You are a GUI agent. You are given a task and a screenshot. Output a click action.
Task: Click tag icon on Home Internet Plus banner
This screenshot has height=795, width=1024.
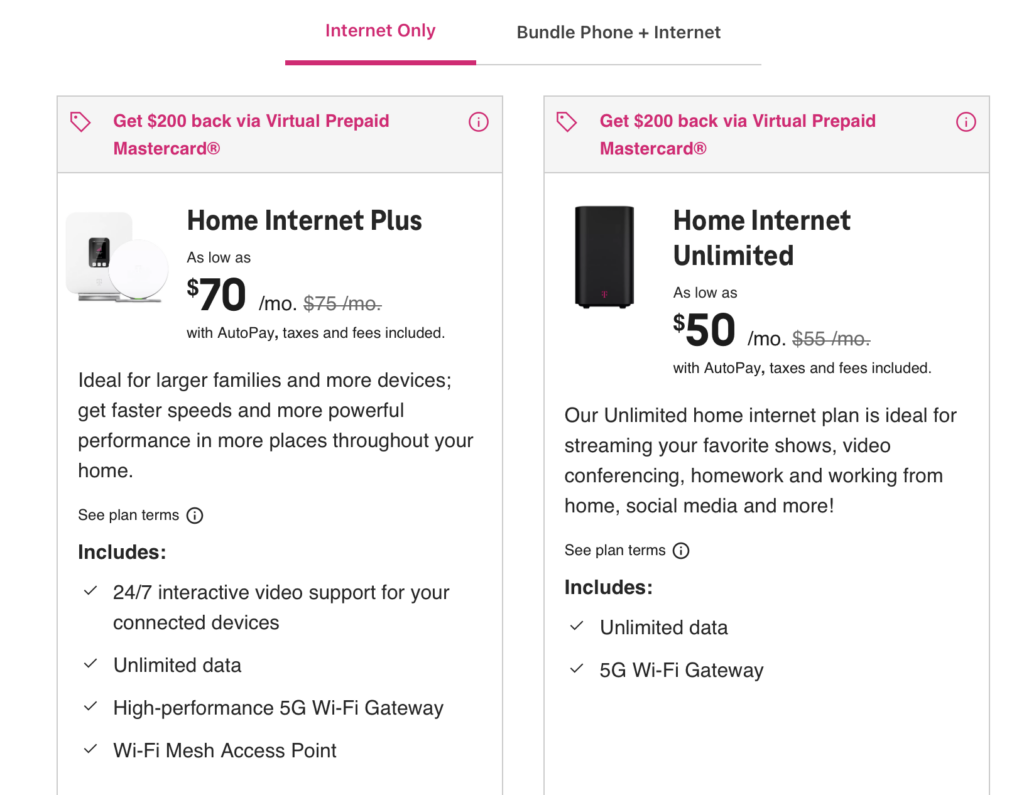[80, 122]
